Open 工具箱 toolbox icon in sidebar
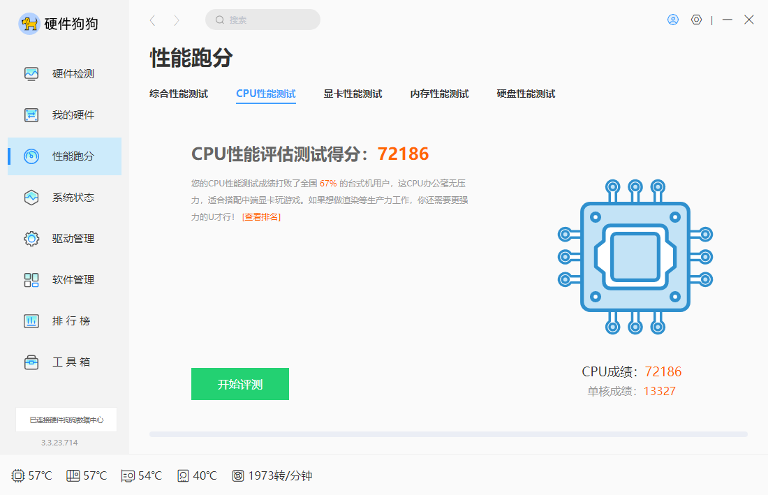The width and height of the screenshot is (768, 495). 31,362
